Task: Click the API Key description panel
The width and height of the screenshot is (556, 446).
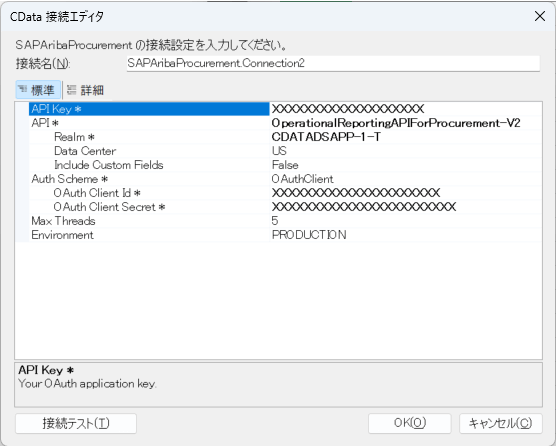Action: tap(278, 385)
